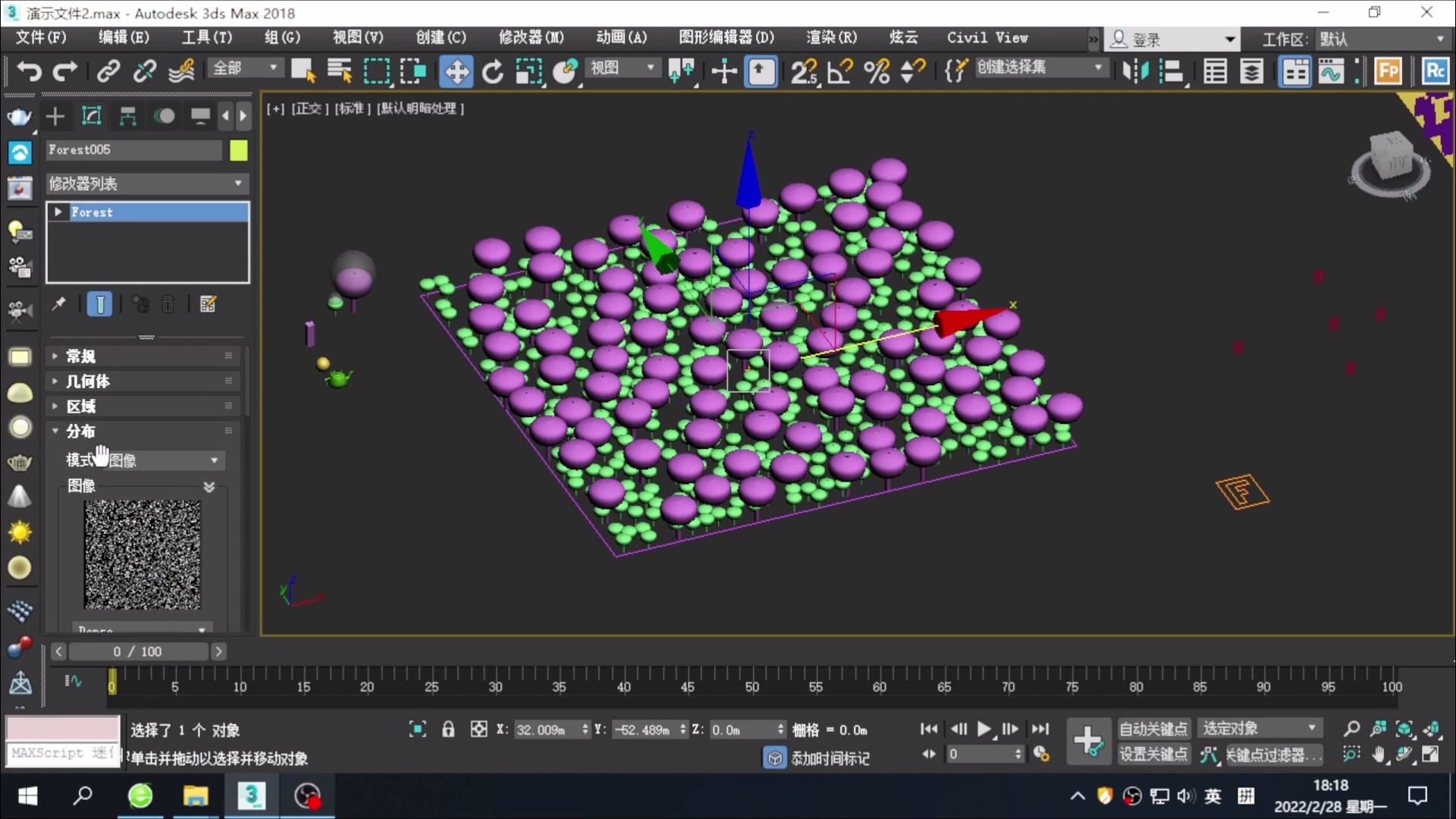Click the 设置关键点 button

click(1153, 755)
